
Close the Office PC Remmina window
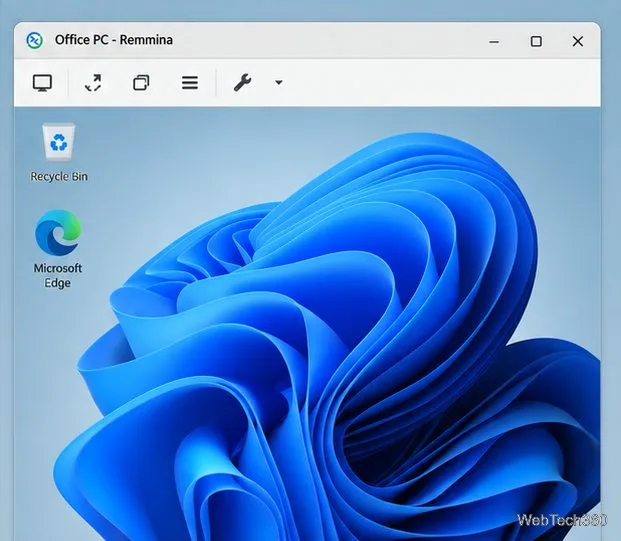coord(578,41)
